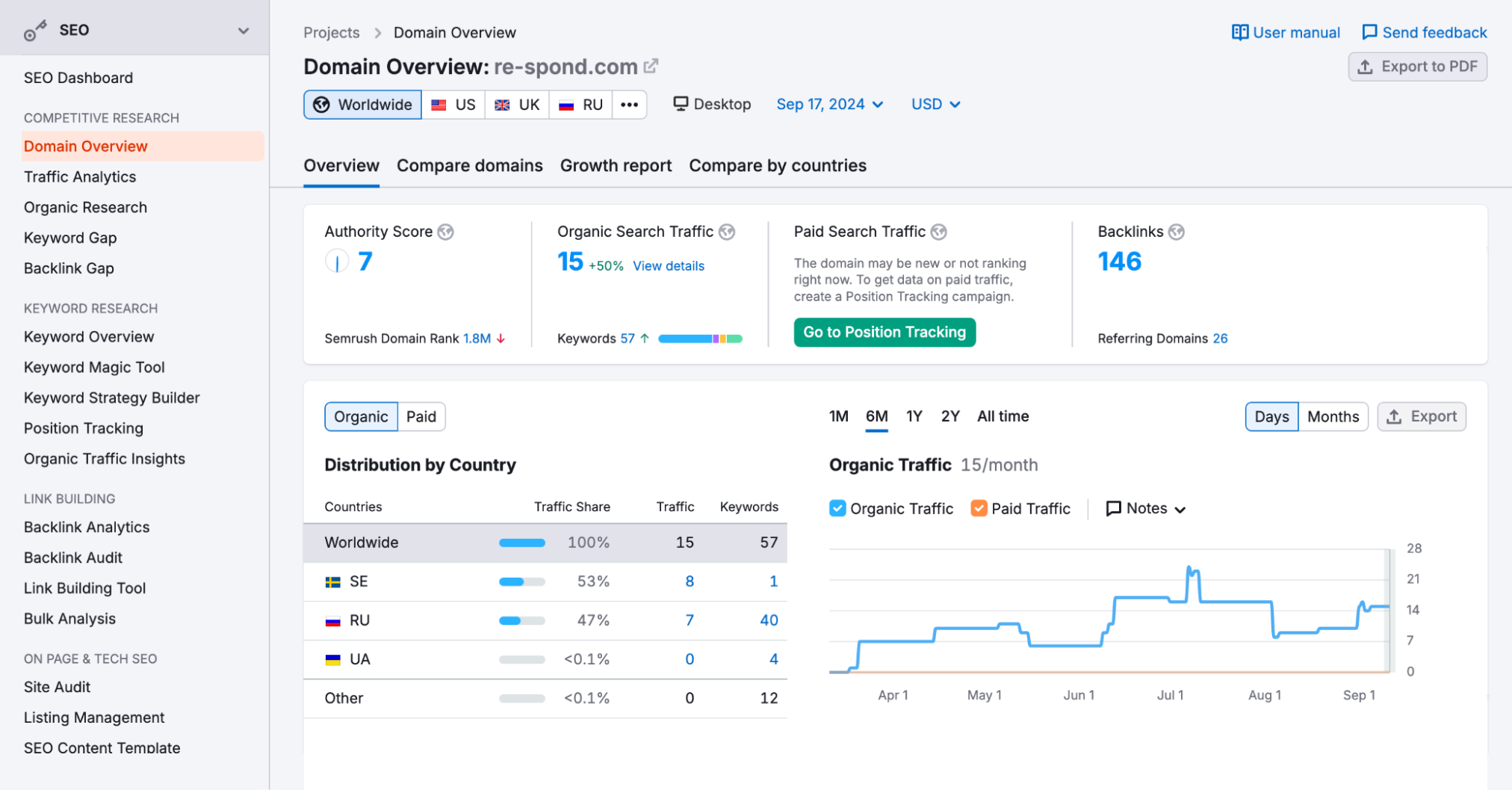The image size is (1512, 790).
Task: Click the green up arrow by Keywords 57
Action: tap(645, 339)
